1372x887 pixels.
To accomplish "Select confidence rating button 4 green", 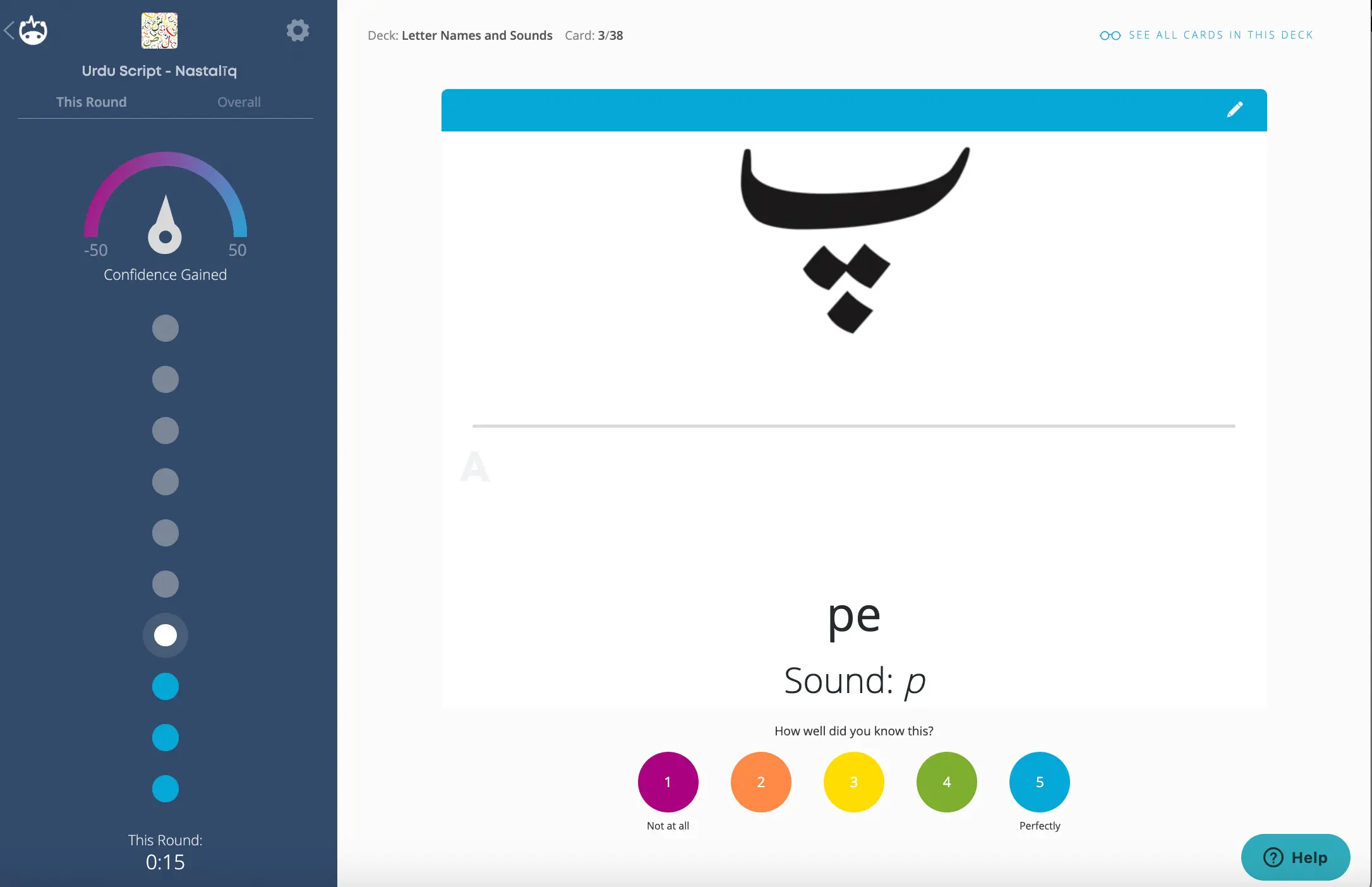I will point(946,781).
